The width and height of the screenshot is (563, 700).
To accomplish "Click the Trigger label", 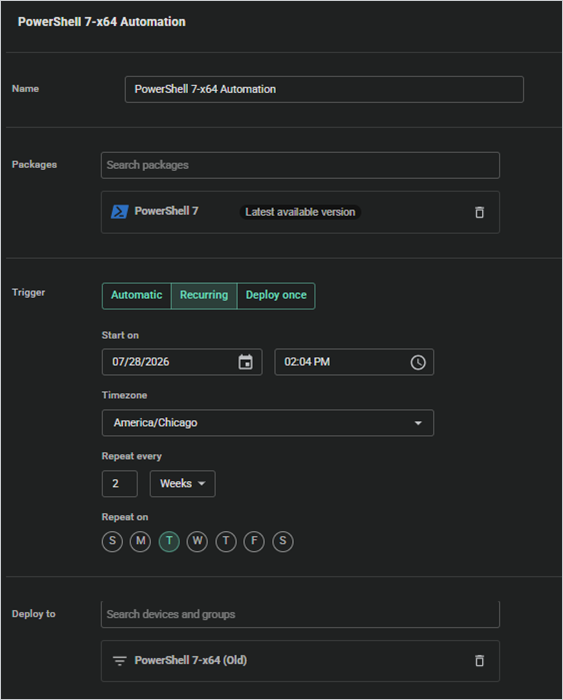I will [x=29, y=292].
